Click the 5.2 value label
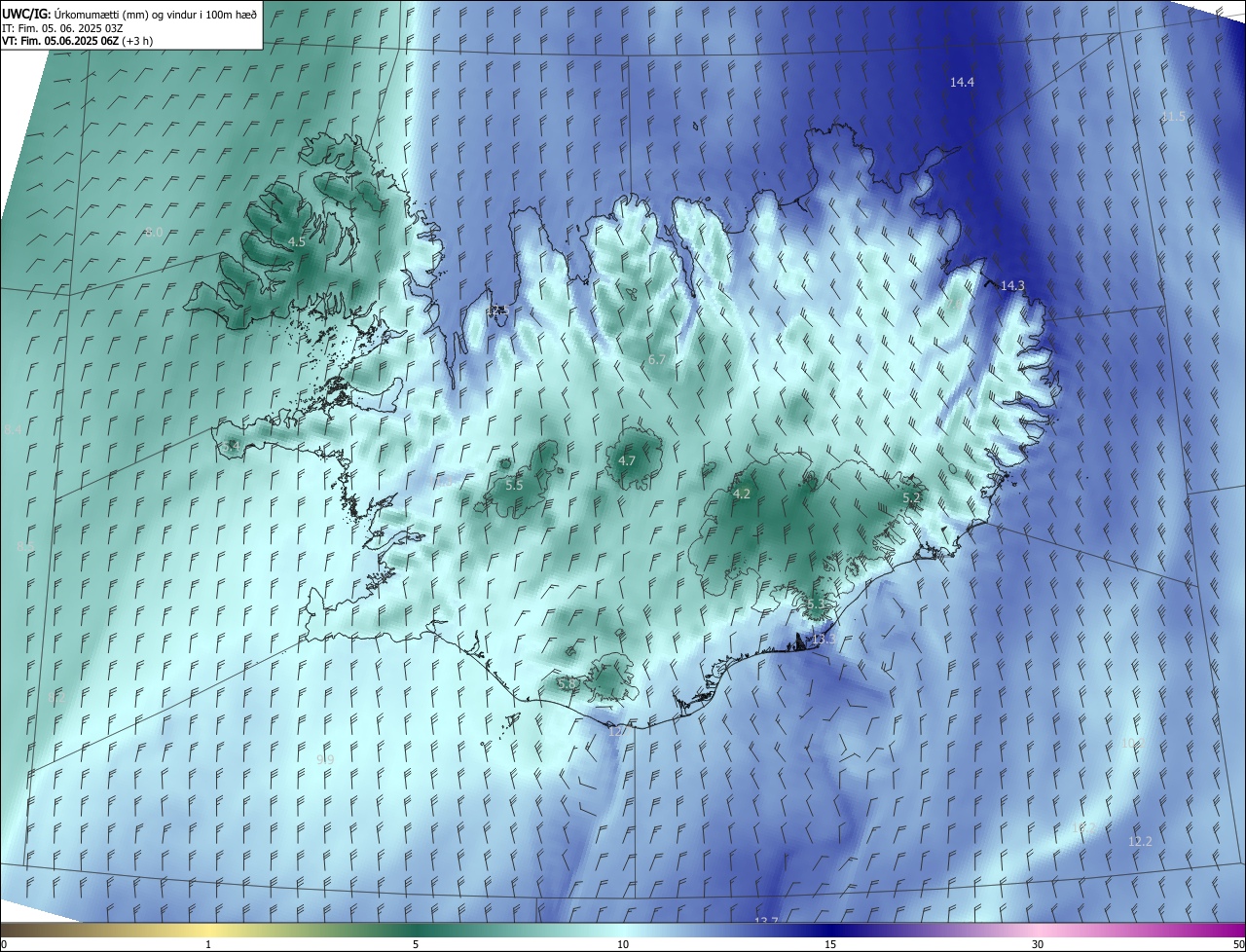 [911, 497]
